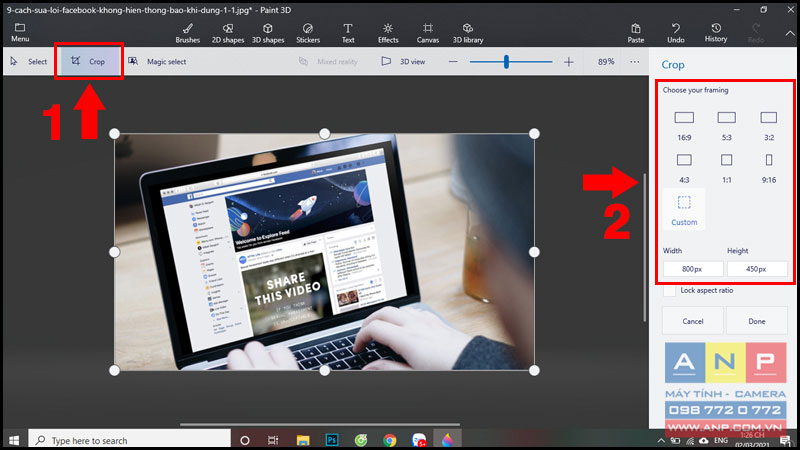The height and width of the screenshot is (450, 800).
Task: Choose the Magic select tool
Action: click(157, 62)
